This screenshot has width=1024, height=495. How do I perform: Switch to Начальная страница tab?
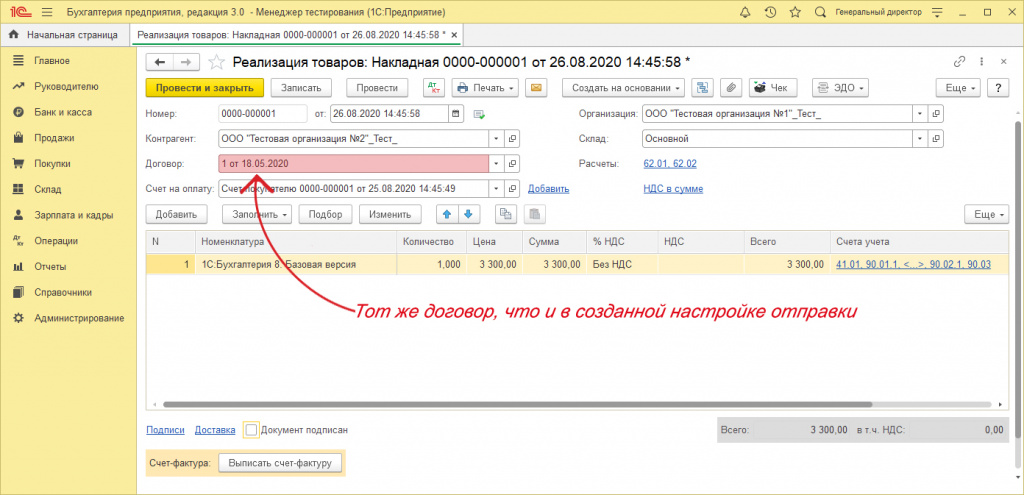click(x=64, y=35)
